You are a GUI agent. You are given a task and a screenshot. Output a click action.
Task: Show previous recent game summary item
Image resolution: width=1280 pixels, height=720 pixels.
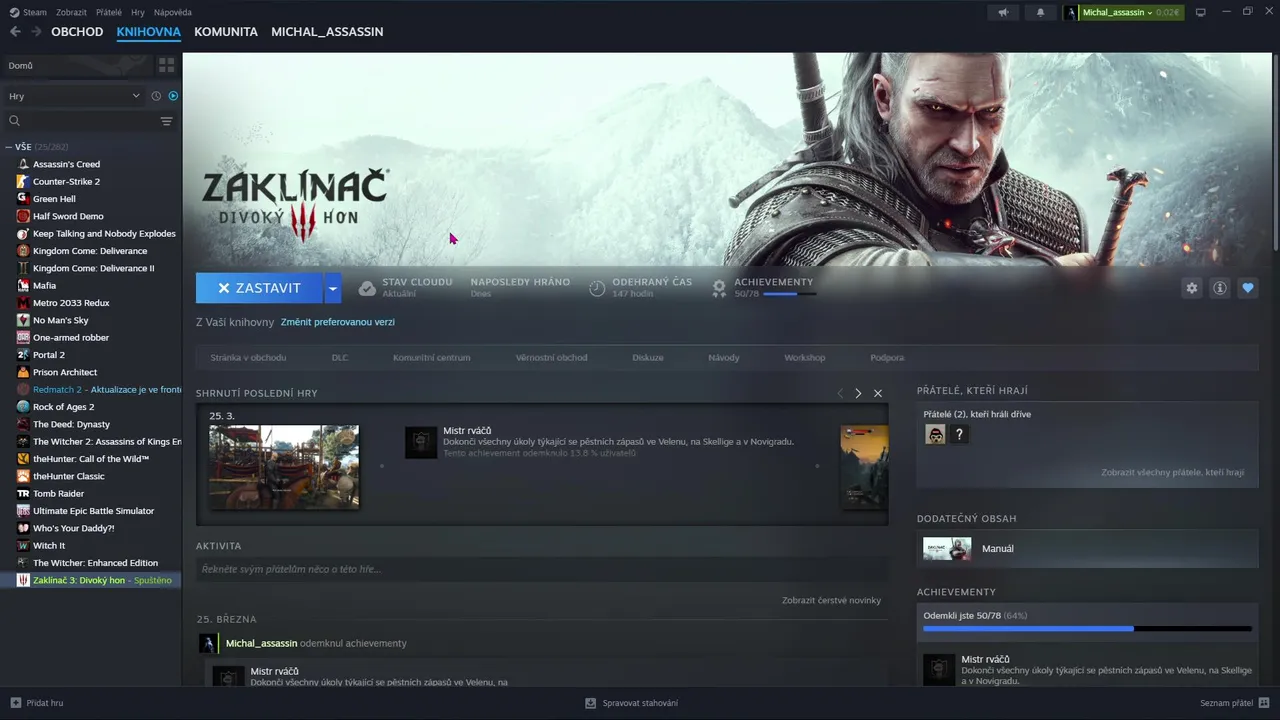pyautogui.click(x=840, y=393)
